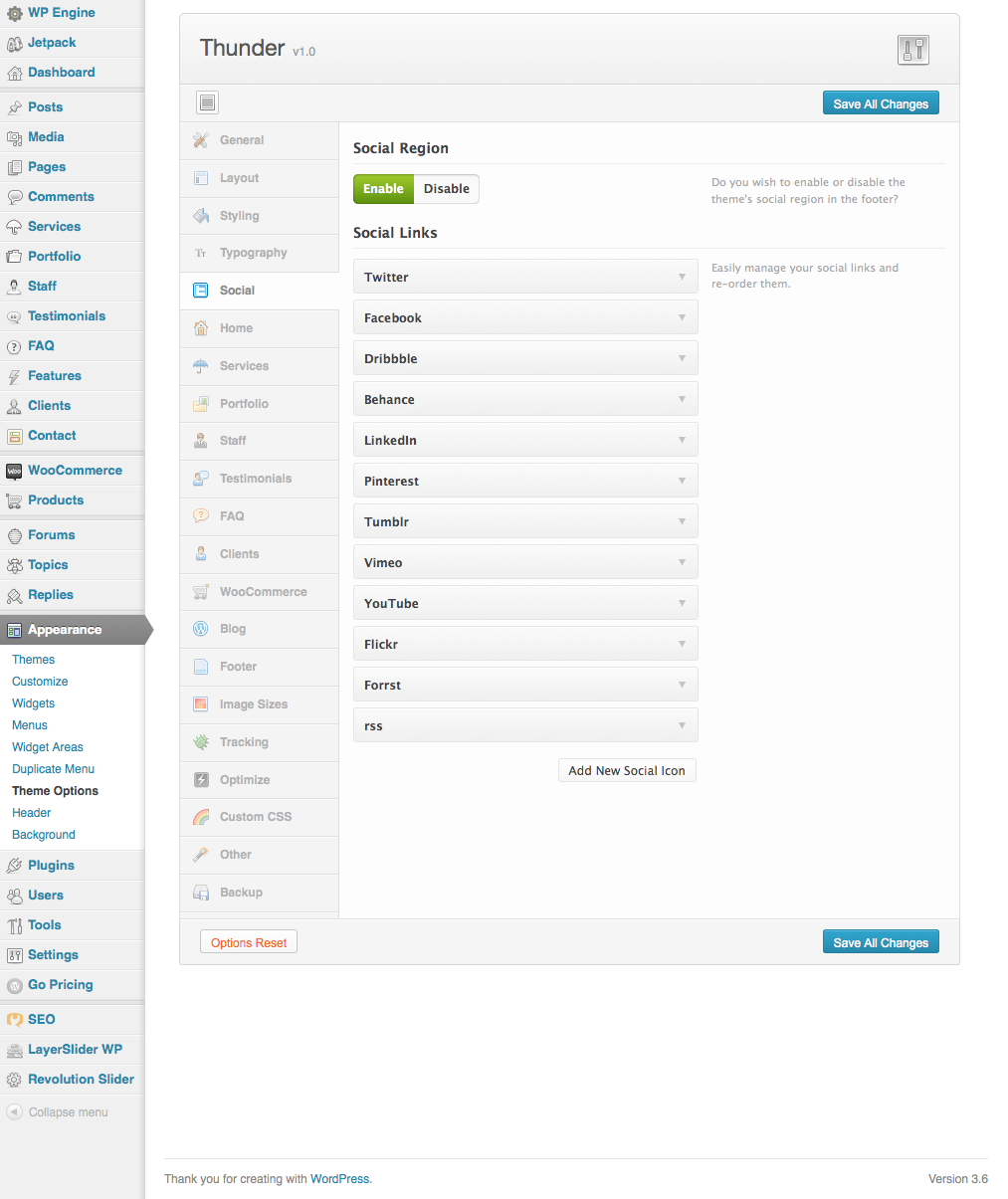
Task: Click the Posts pushpin icon in sidebar
Action: (15, 107)
